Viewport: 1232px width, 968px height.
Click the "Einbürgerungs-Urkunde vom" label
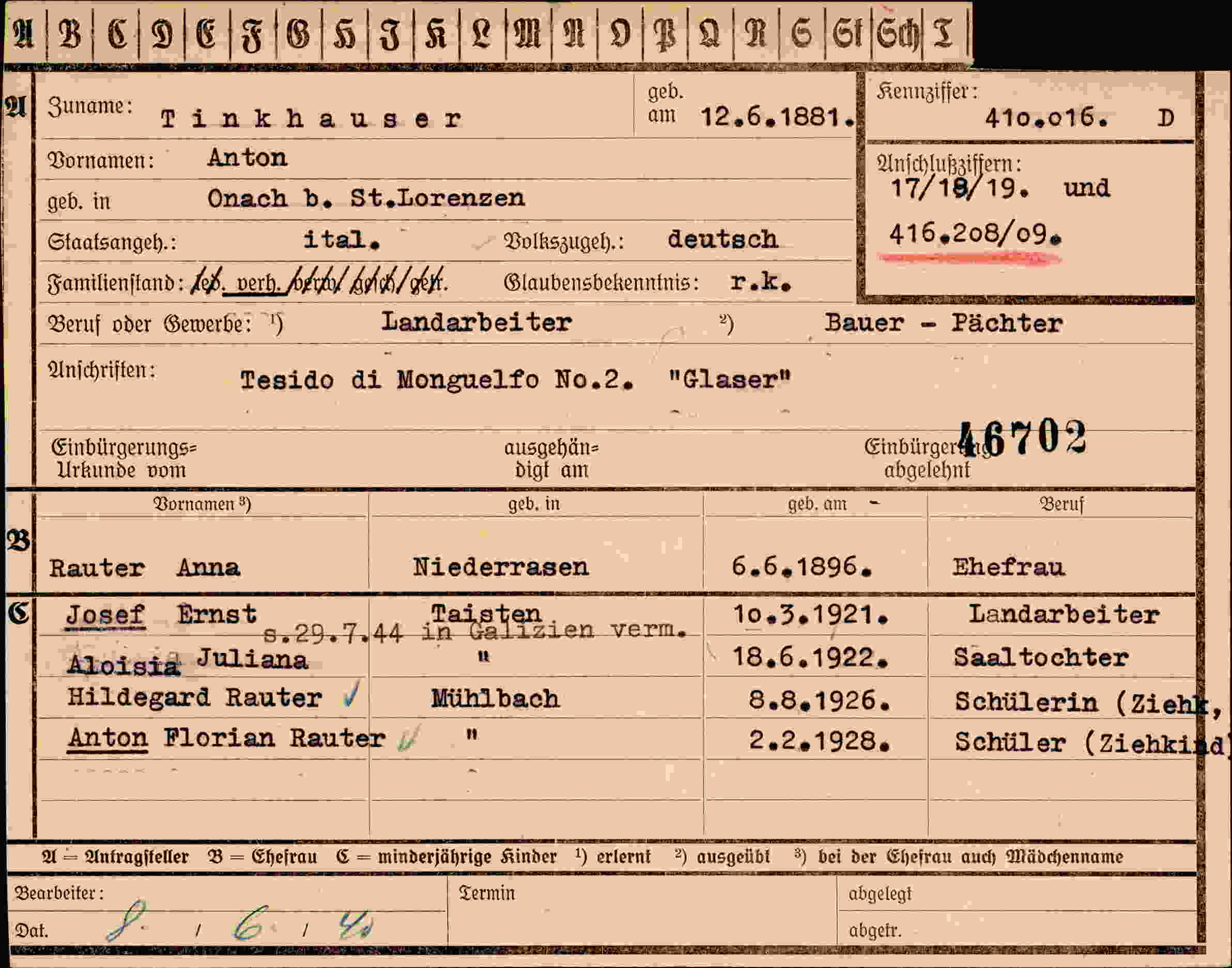coord(124,459)
